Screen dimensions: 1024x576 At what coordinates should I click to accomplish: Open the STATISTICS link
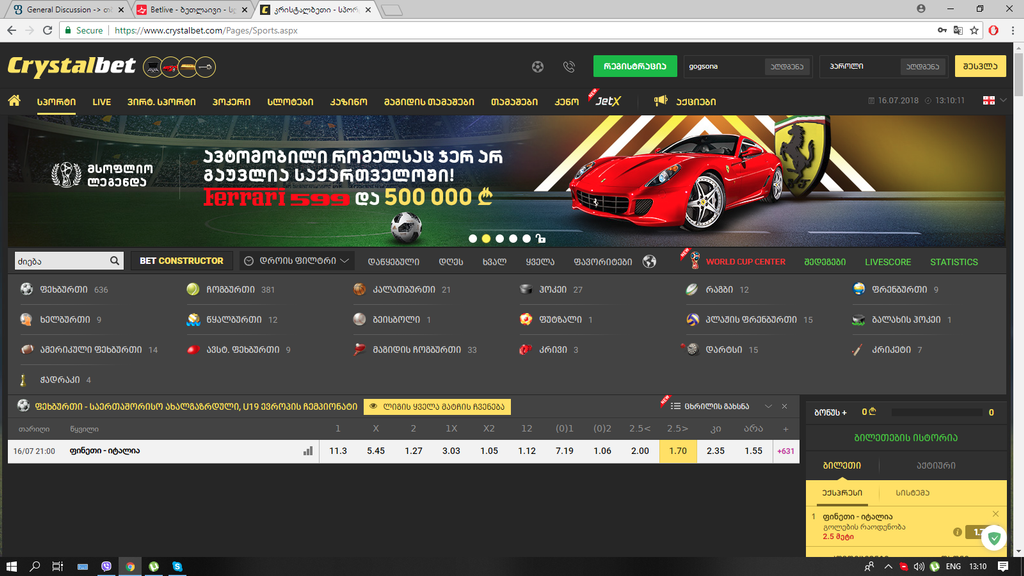(x=953, y=262)
